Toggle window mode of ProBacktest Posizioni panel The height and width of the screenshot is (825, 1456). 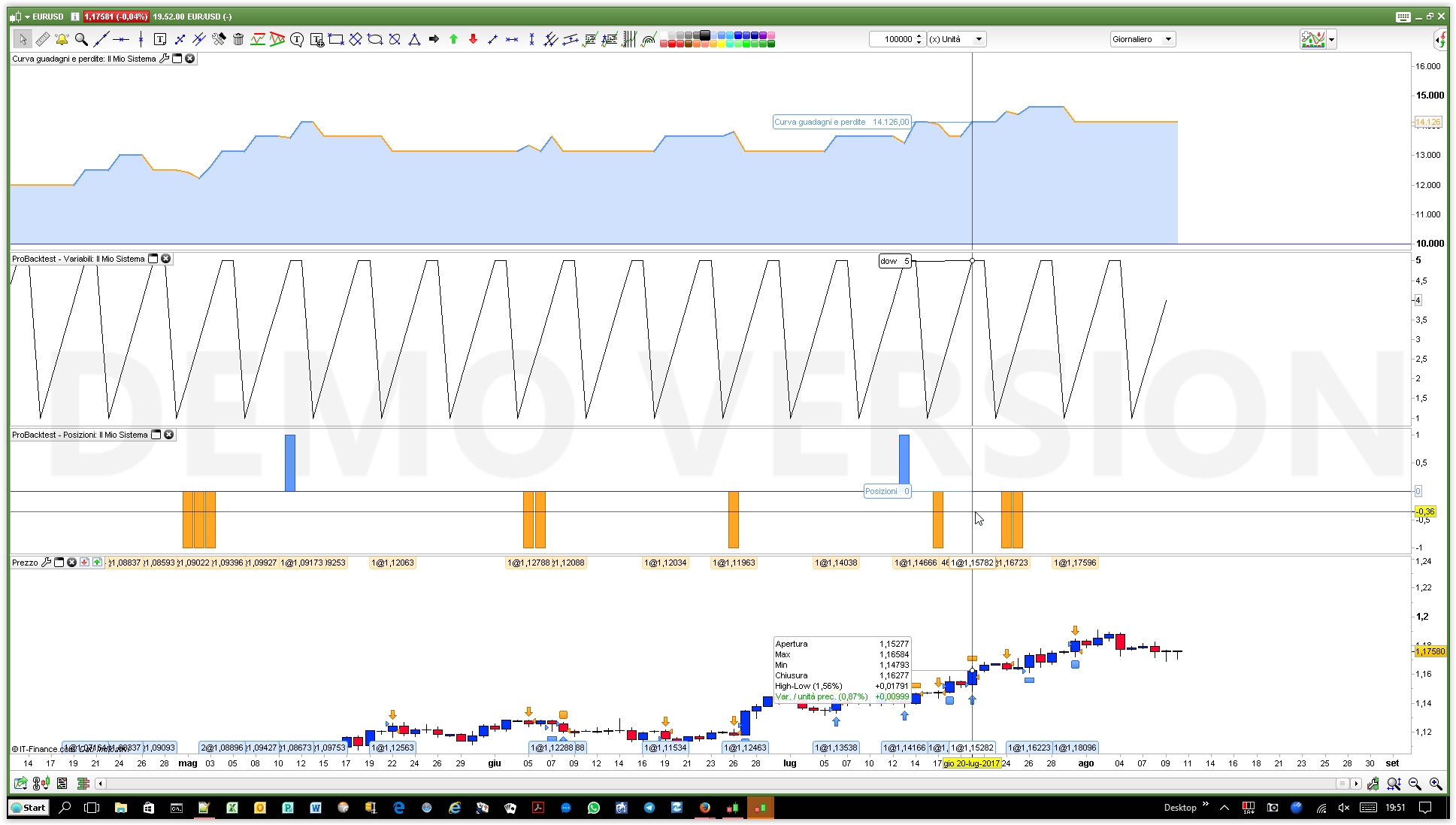[156, 435]
